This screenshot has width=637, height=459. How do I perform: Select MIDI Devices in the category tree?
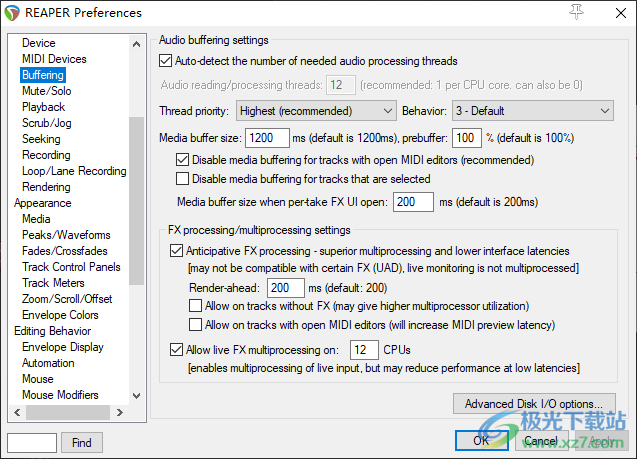(54, 59)
